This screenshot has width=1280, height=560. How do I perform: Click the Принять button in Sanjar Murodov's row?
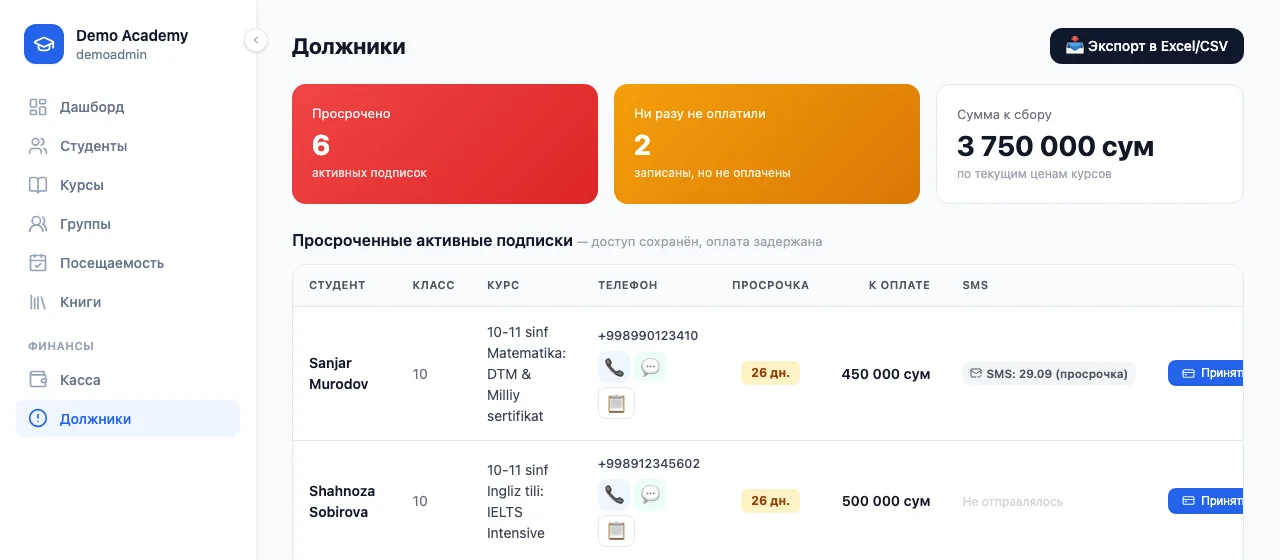(1206, 373)
